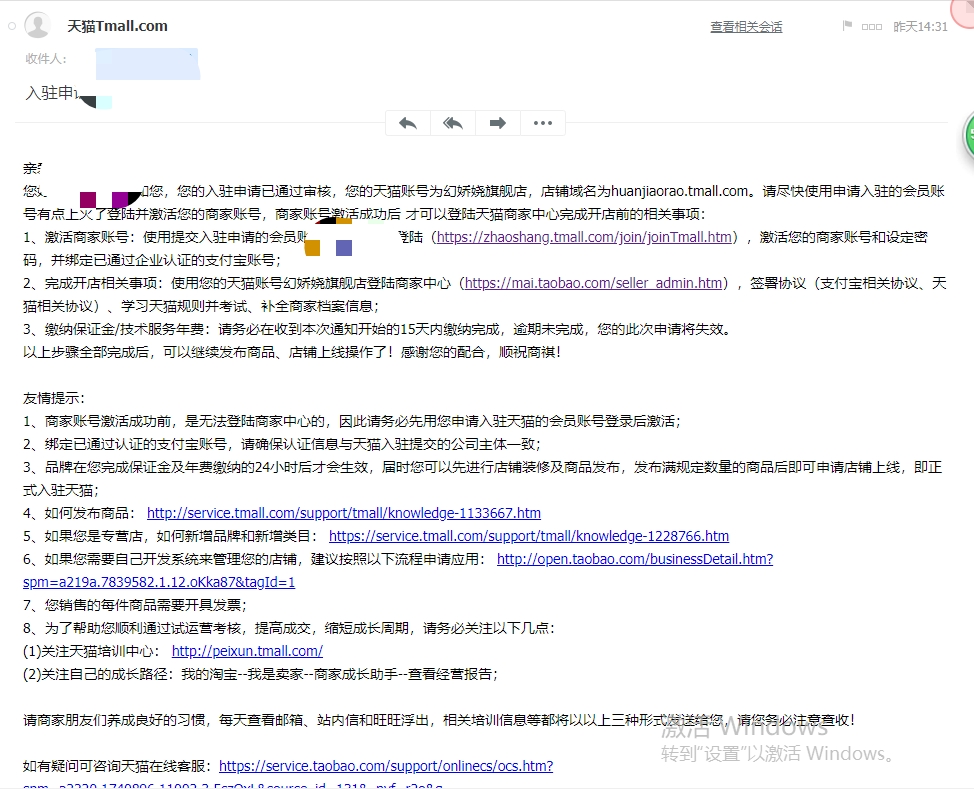Click the Reply All double-arrow button
Image resolution: width=974 pixels, height=790 pixels.
pos(453,123)
